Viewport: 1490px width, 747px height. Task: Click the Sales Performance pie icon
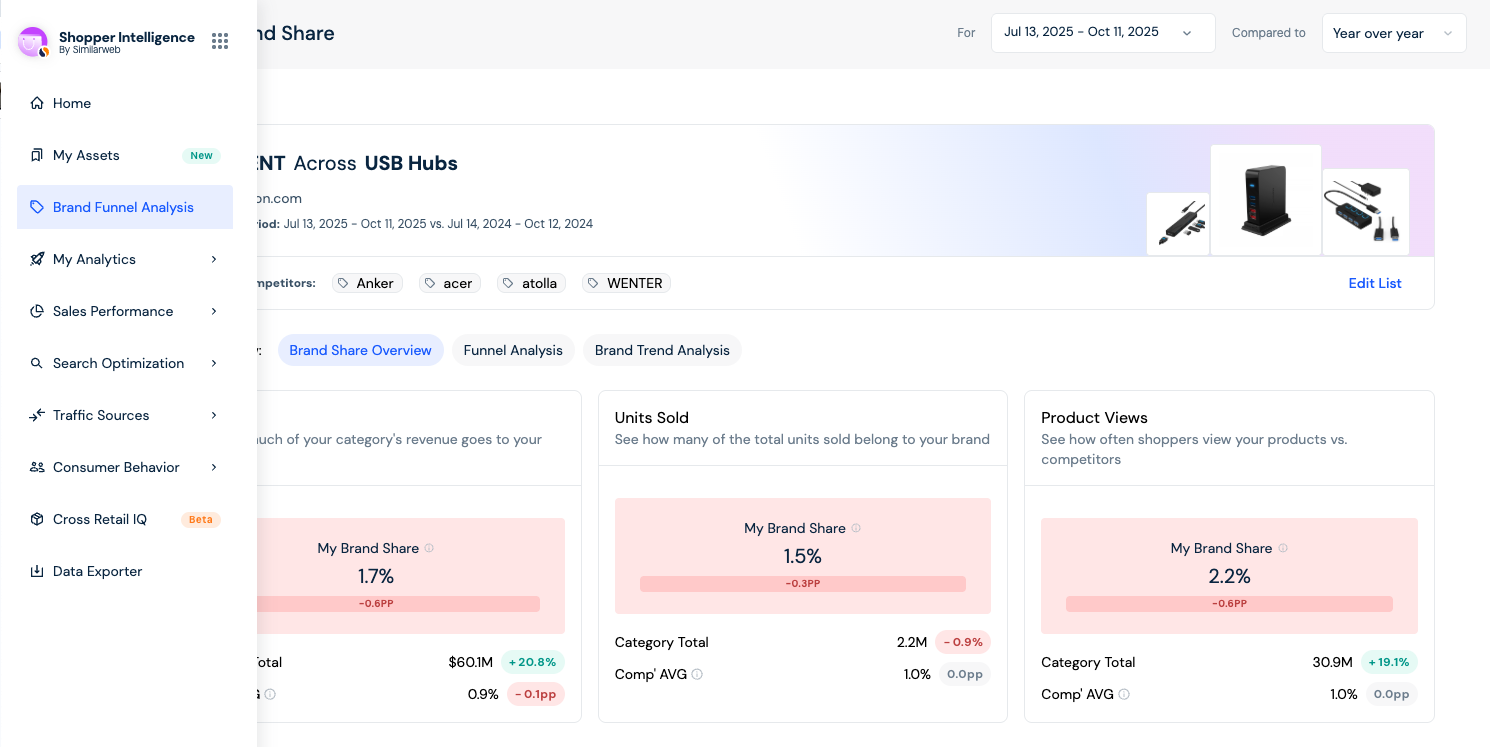pyautogui.click(x=37, y=311)
